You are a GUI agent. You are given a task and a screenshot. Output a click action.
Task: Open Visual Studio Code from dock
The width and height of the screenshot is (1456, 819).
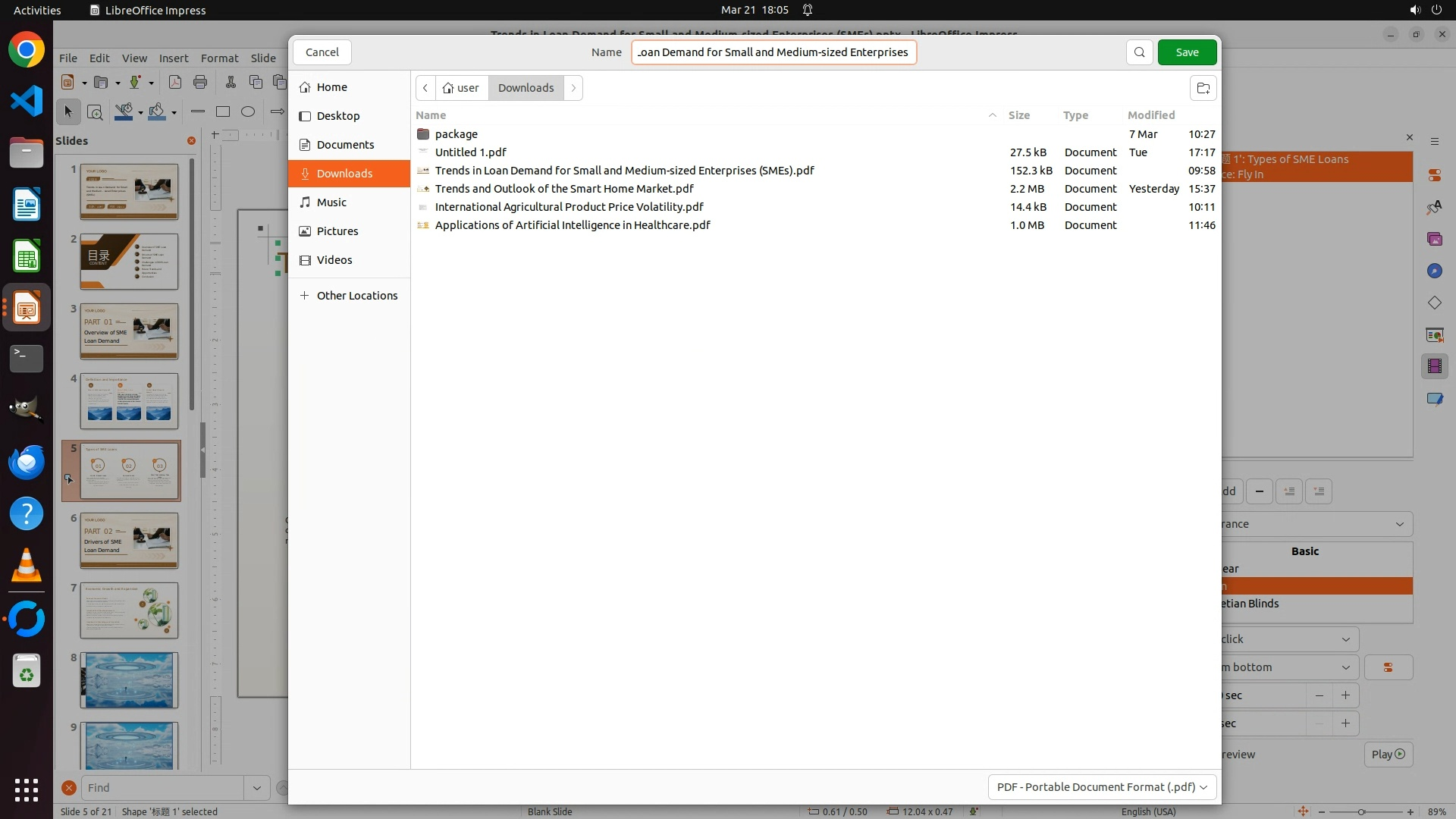coord(27,101)
